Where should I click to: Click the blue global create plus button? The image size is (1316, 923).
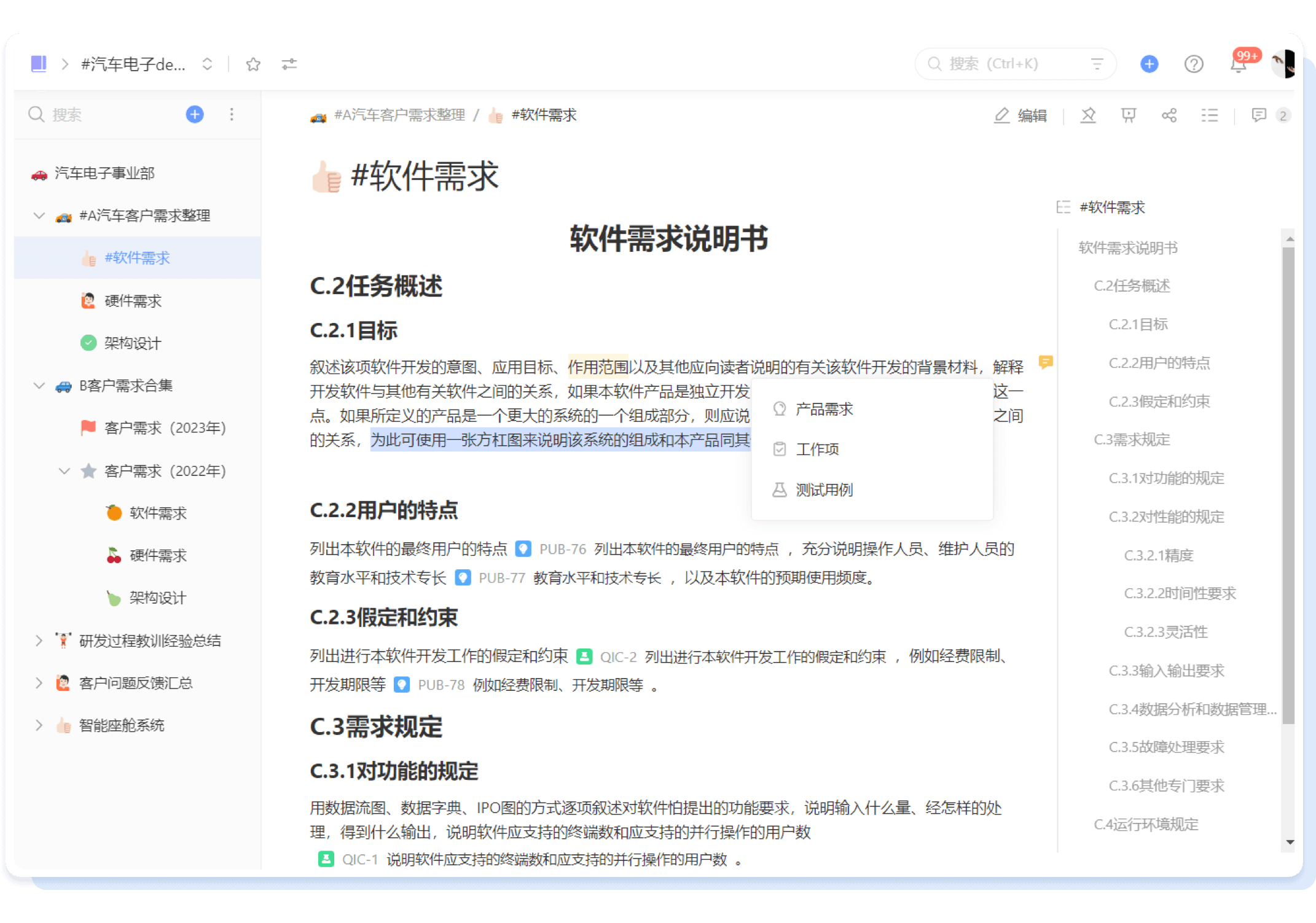click(1149, 64)
